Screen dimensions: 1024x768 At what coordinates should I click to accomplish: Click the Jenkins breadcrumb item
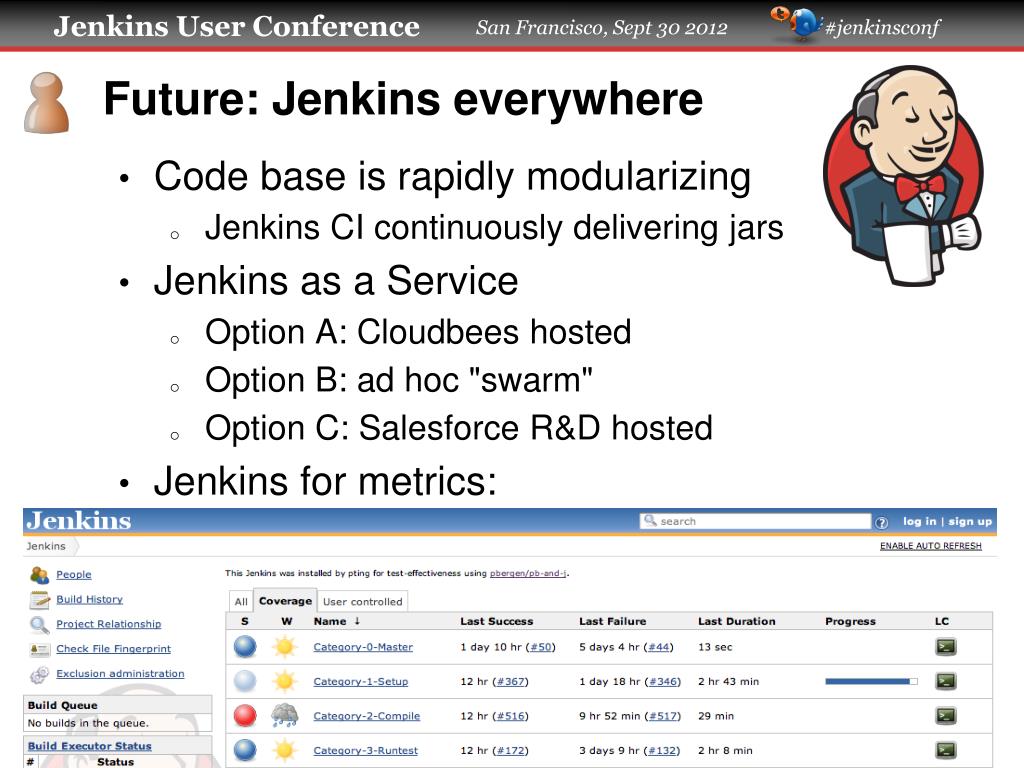[46, 546]
